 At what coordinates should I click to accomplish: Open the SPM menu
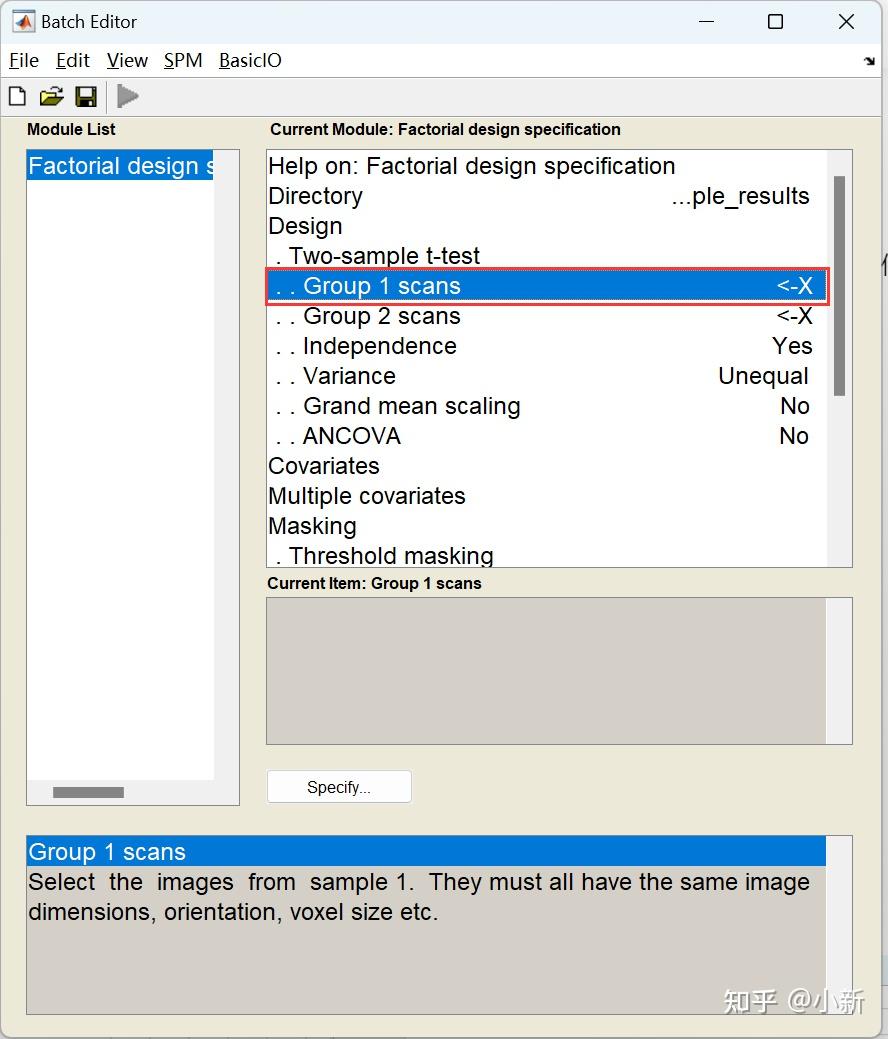[x=183, y=60]
